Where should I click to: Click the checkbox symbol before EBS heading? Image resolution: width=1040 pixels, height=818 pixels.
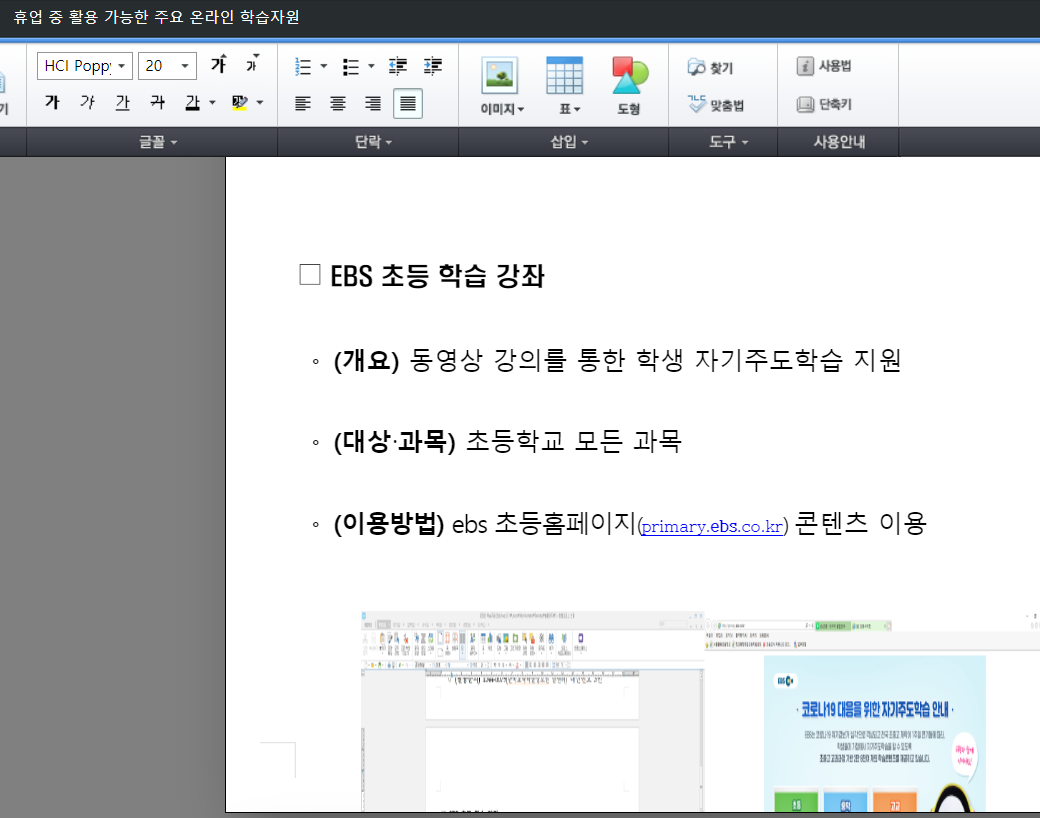pyautogui.click(x=310, y=275)
